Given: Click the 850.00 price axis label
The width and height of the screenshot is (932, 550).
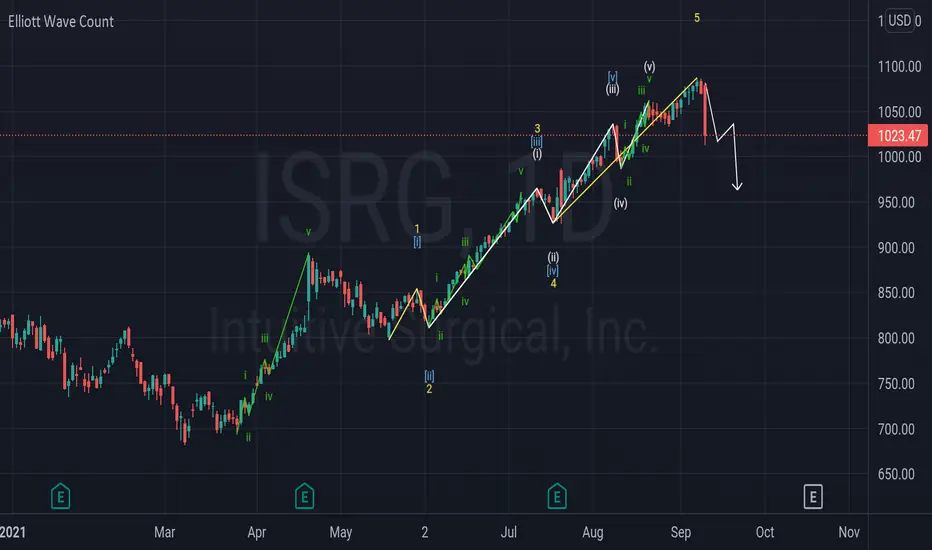Looking at the screenshot, I should click(x=896, y=293).
